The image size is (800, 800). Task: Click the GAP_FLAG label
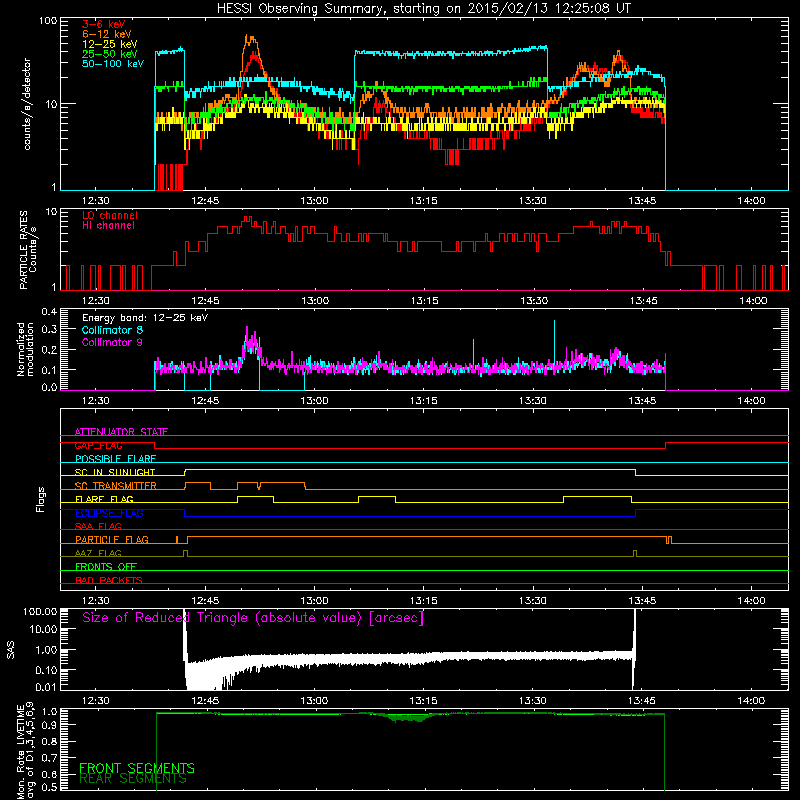[x=98, y=445]
